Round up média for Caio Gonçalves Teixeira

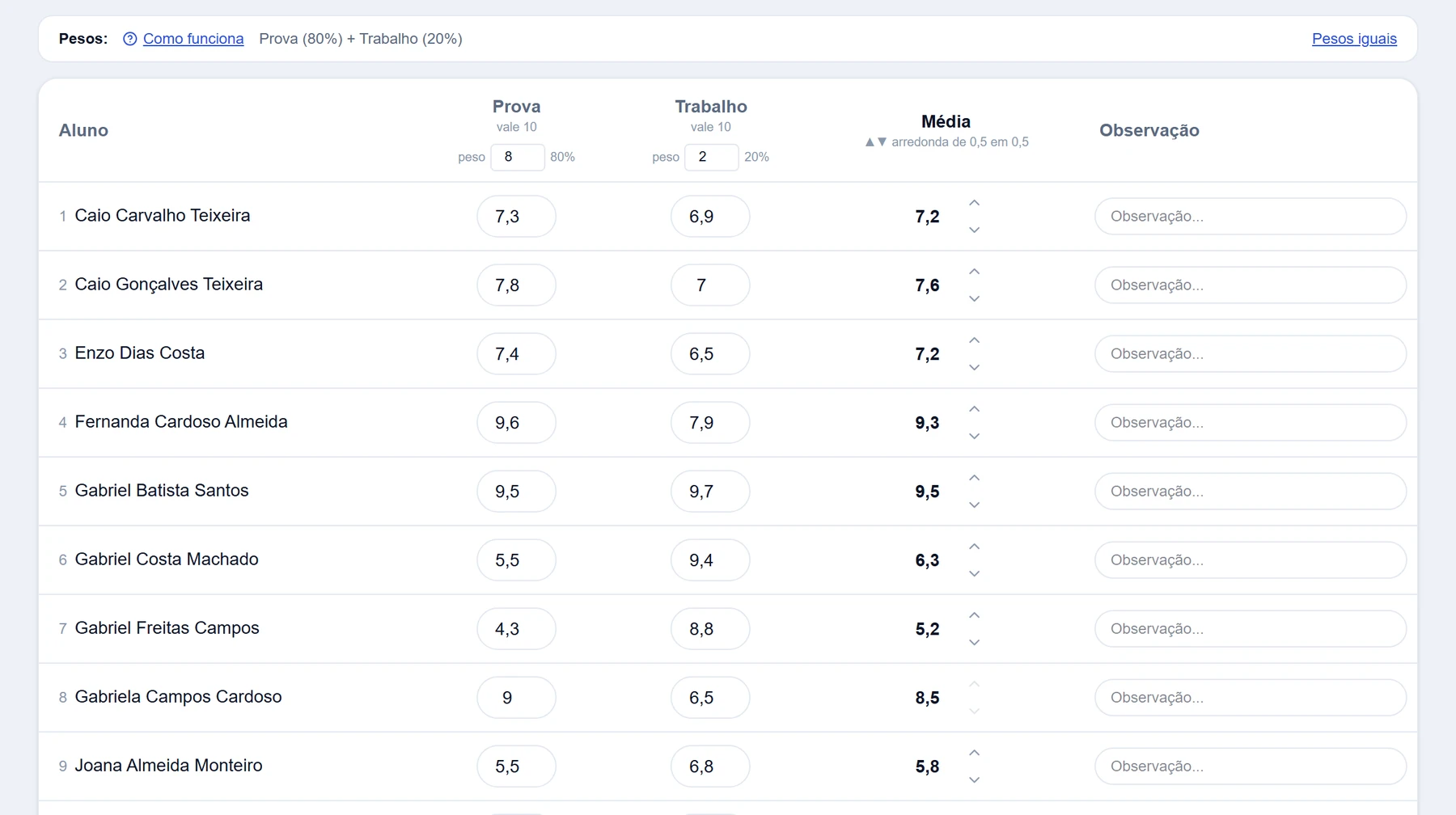[975, 272]
